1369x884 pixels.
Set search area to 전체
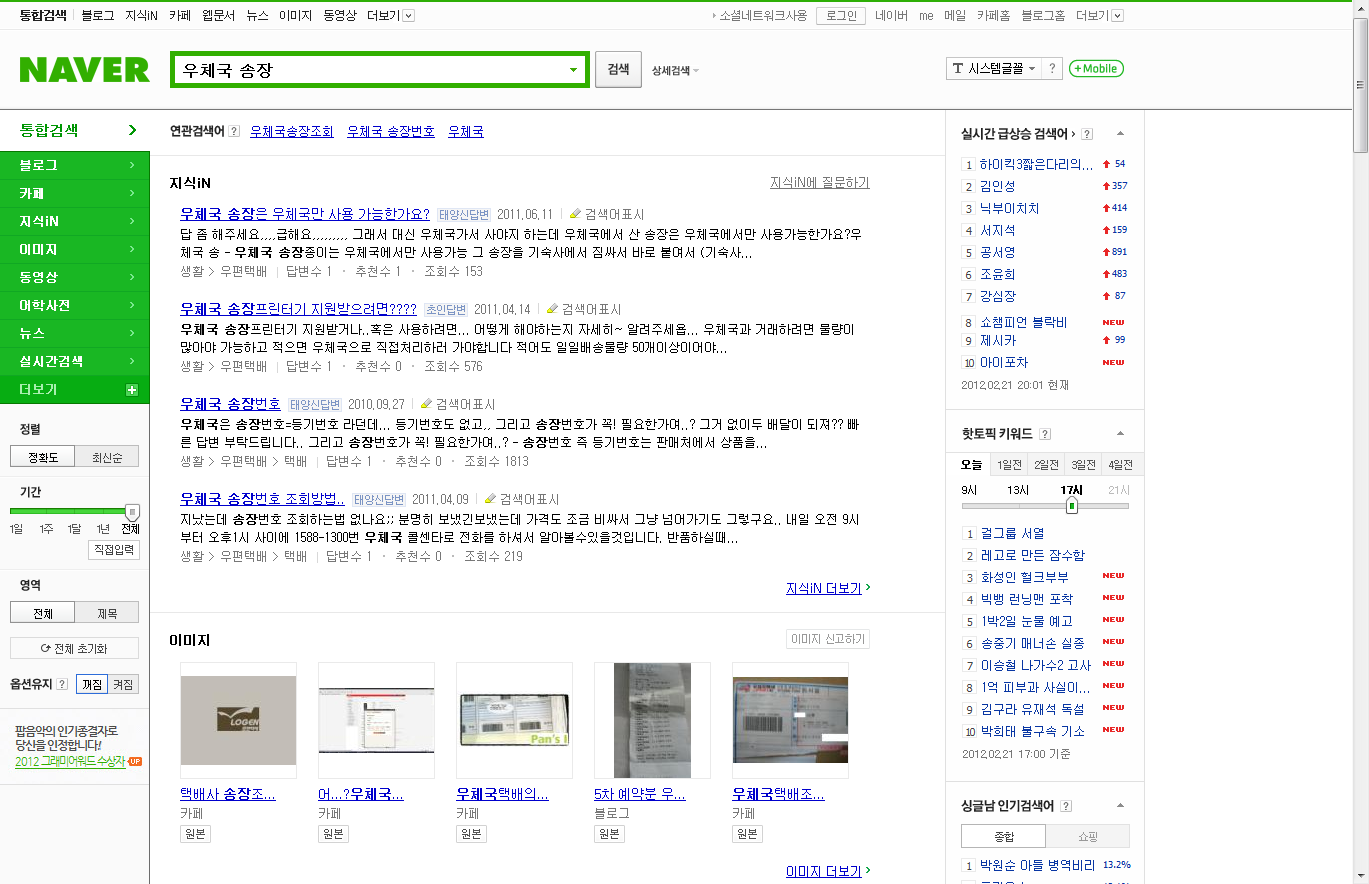click(x=43, y=613)
